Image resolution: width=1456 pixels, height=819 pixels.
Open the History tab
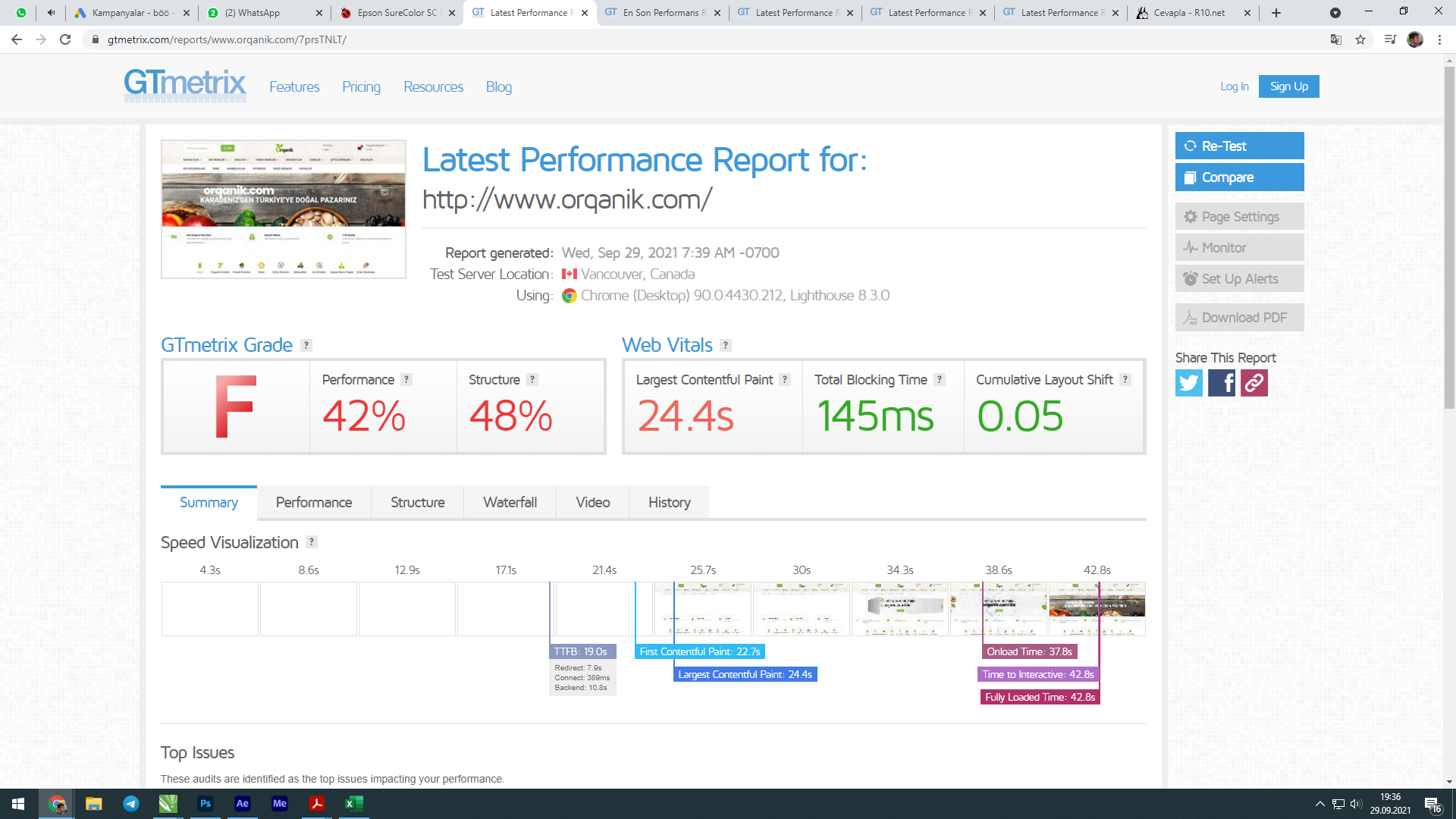click(670, 503)
